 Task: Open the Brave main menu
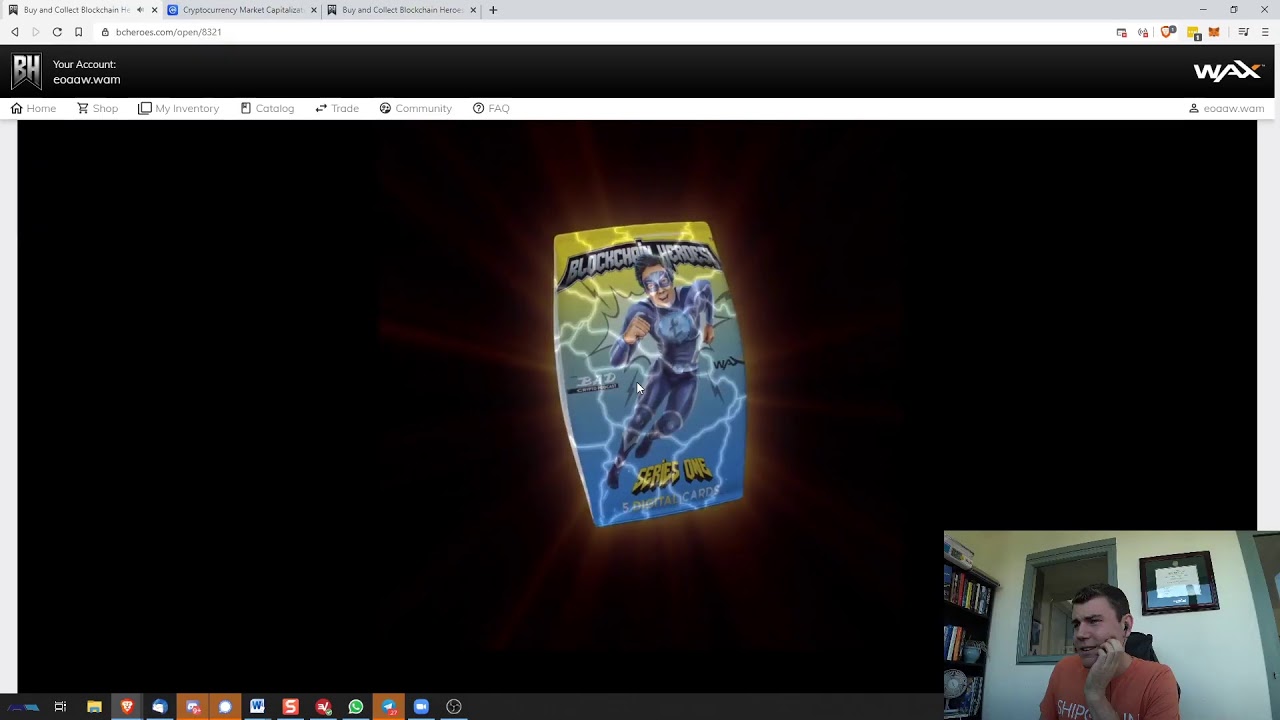[x=1265, y=32]
